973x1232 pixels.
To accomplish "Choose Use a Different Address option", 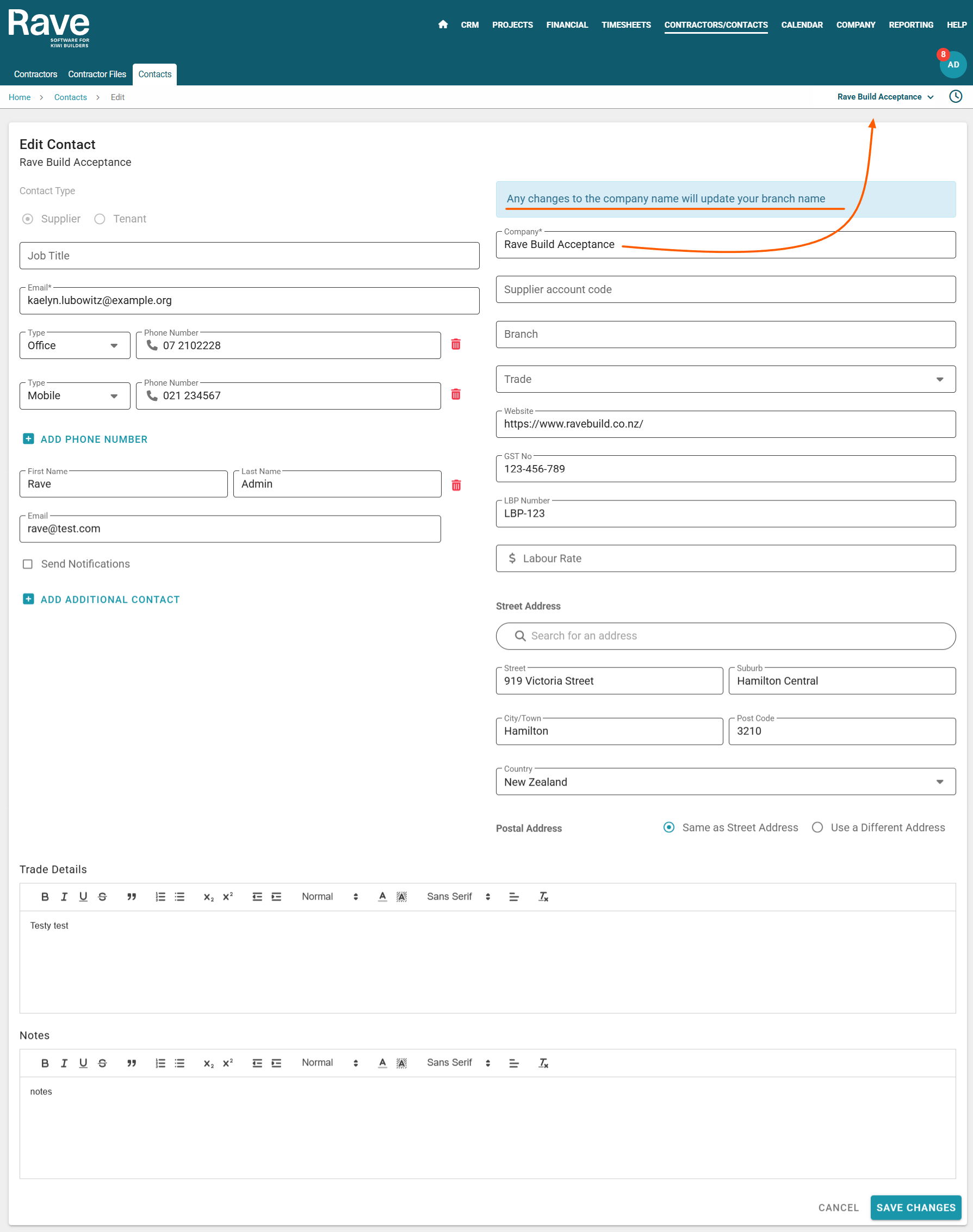I will (x=817, y=827).
